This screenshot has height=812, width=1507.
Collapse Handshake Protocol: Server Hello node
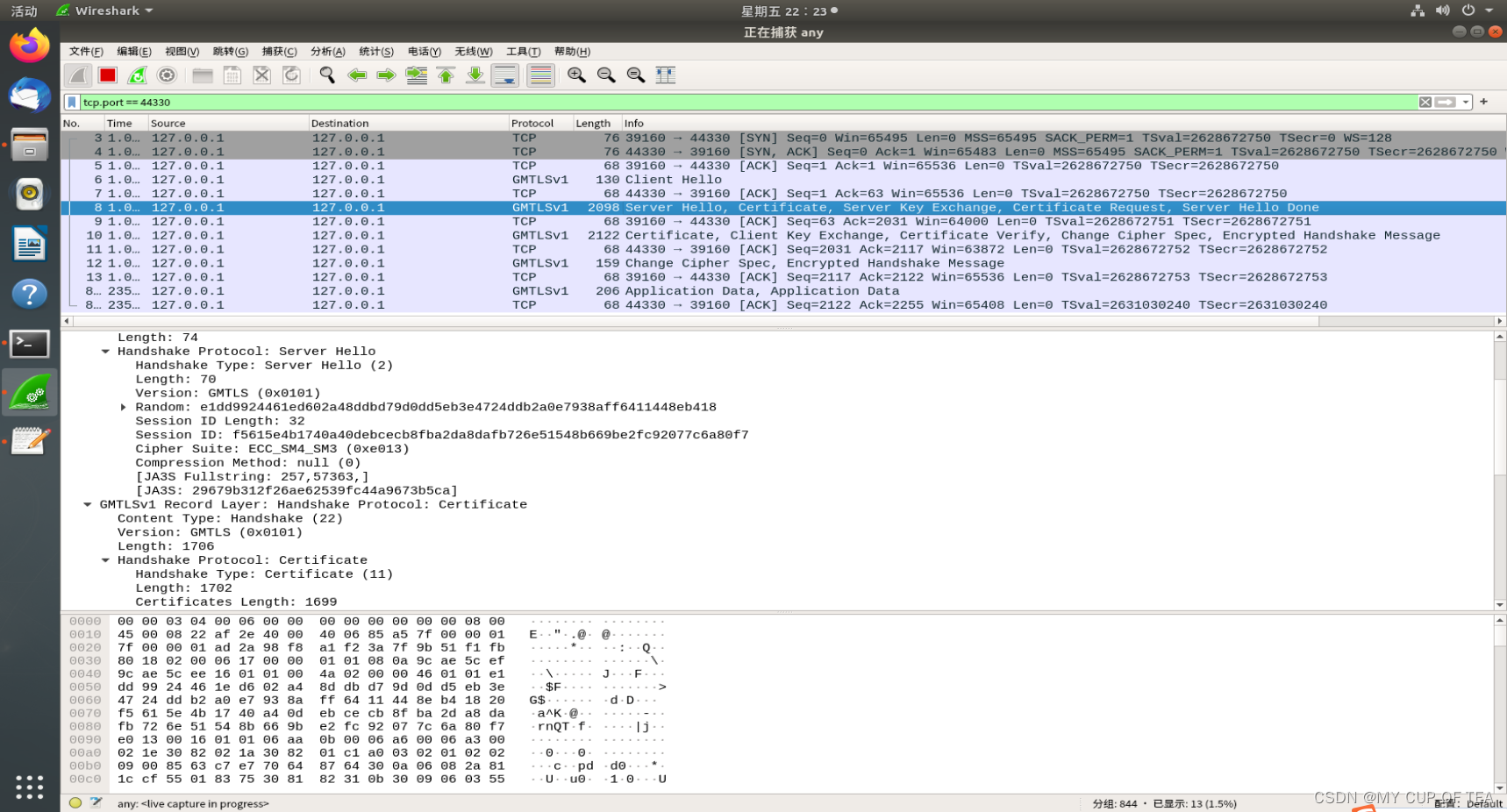click(x=105, y=352)
